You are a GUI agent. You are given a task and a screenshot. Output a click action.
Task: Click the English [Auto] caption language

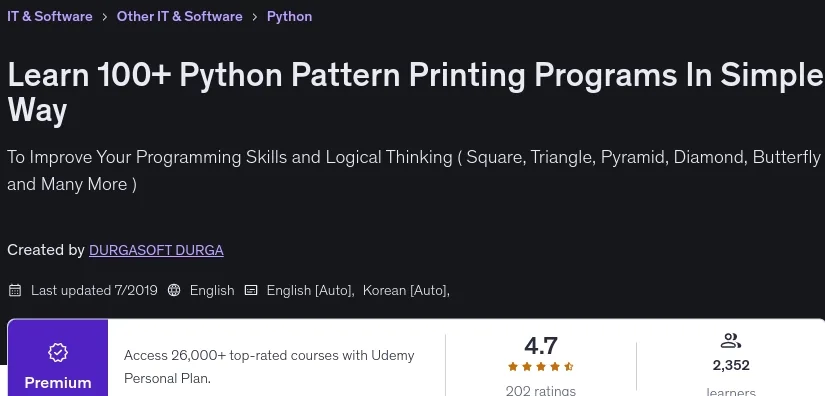tap(310, 290)
